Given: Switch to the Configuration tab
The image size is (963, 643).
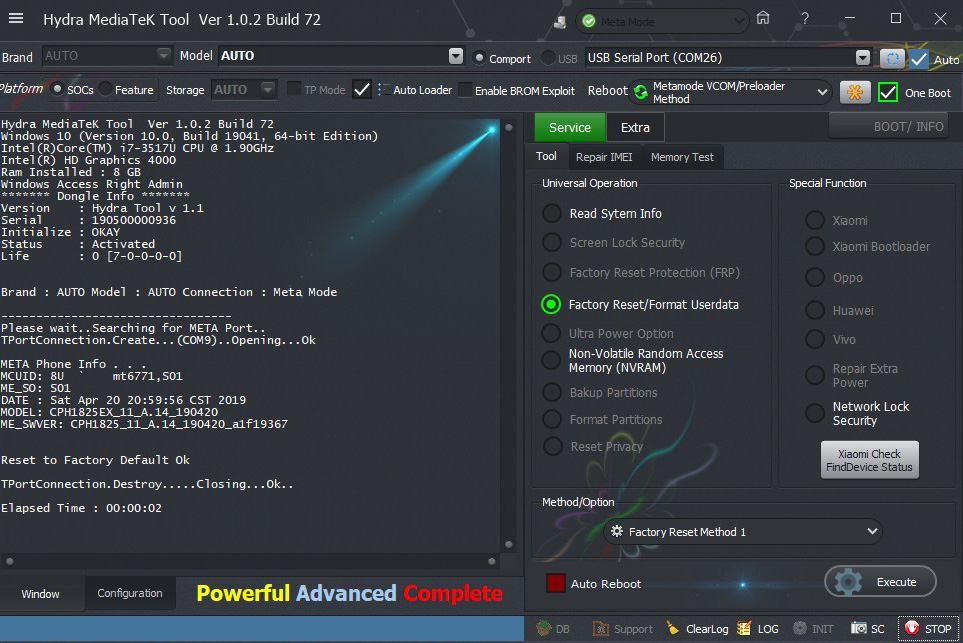Looking at the screenshot, I should point(130,593).
